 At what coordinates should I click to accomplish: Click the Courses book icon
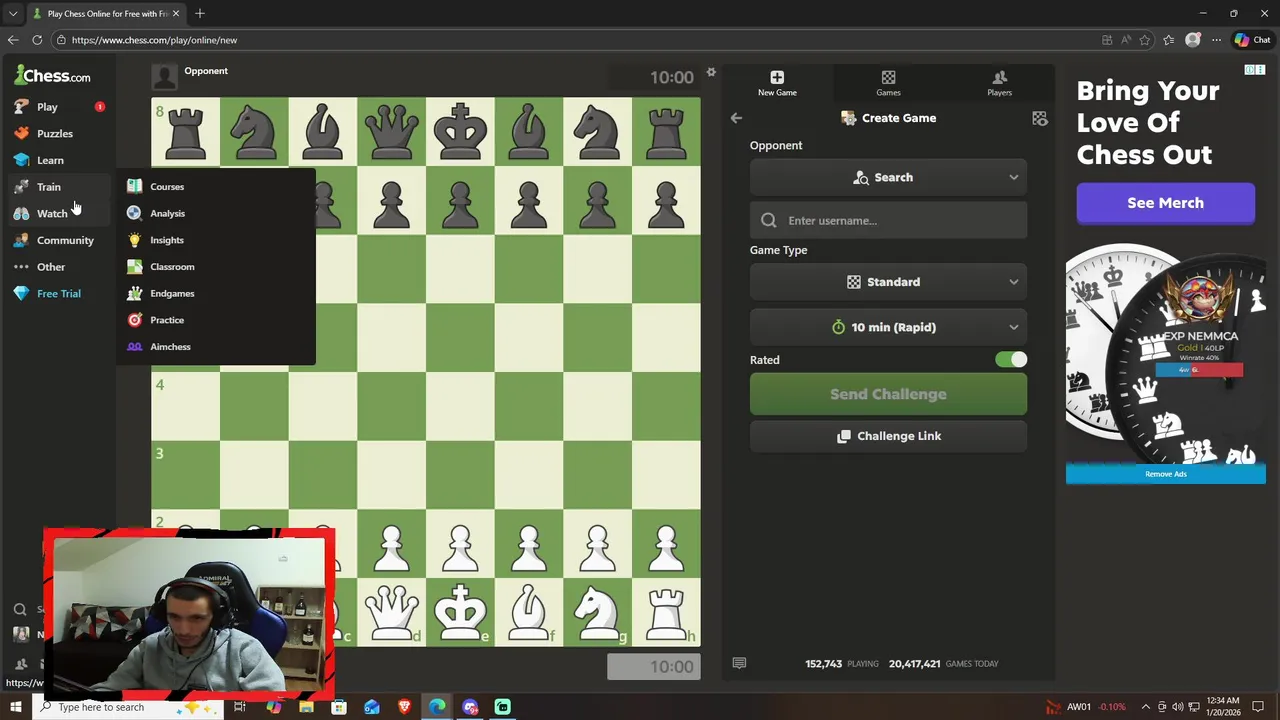pyautogui.click(x=134, y=186)
